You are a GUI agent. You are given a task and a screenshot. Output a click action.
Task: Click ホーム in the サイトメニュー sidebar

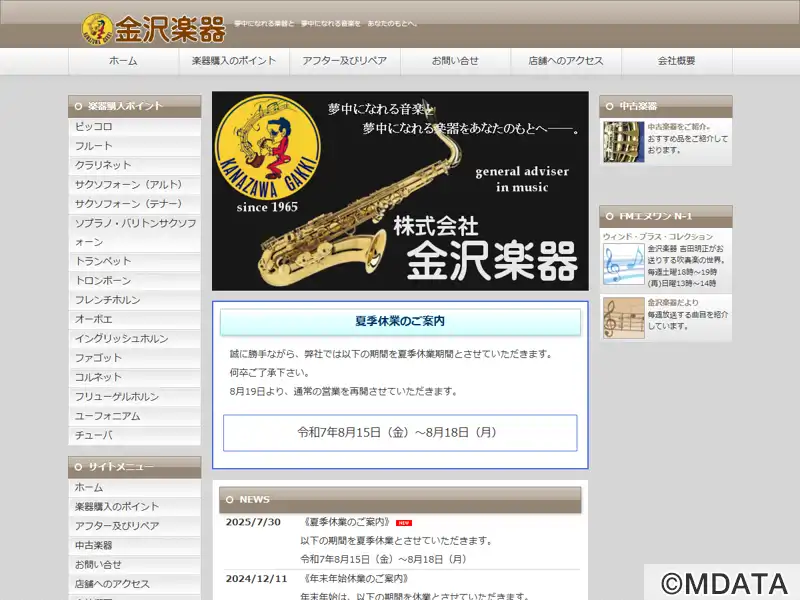point(135,488)
